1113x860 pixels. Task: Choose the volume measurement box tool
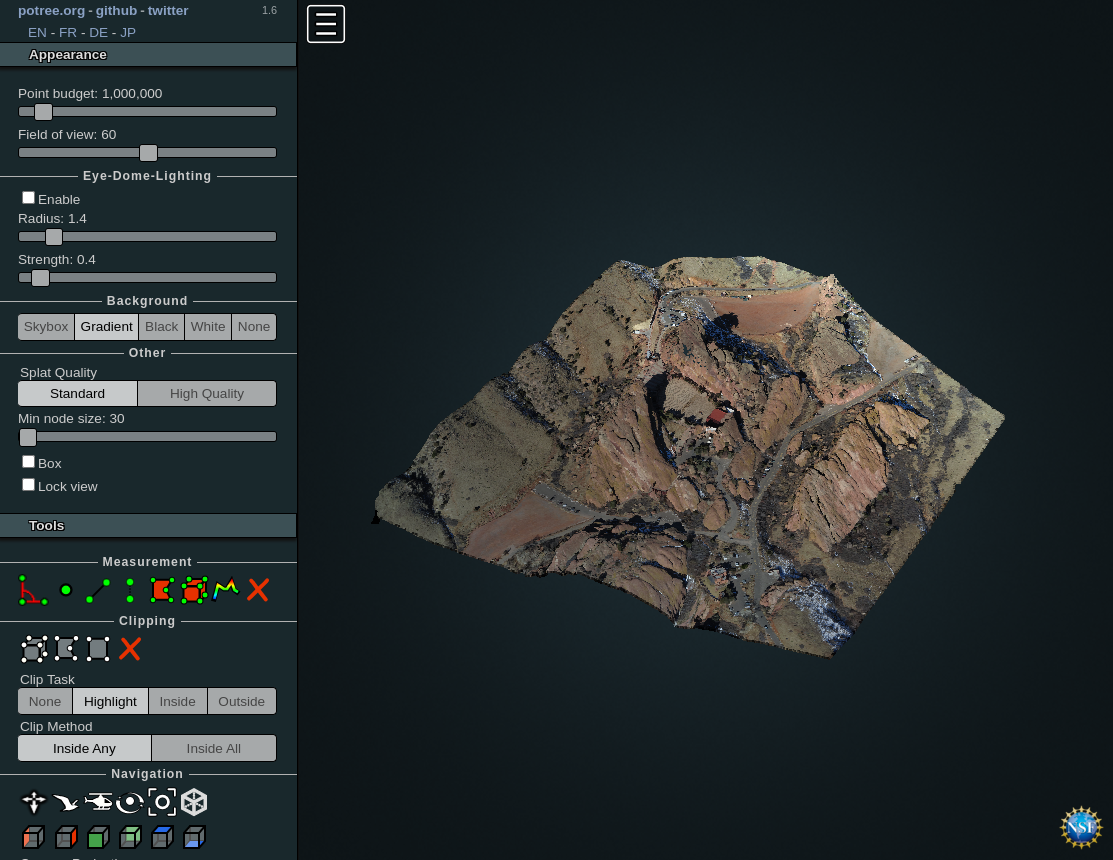click(x=194, y=590)
